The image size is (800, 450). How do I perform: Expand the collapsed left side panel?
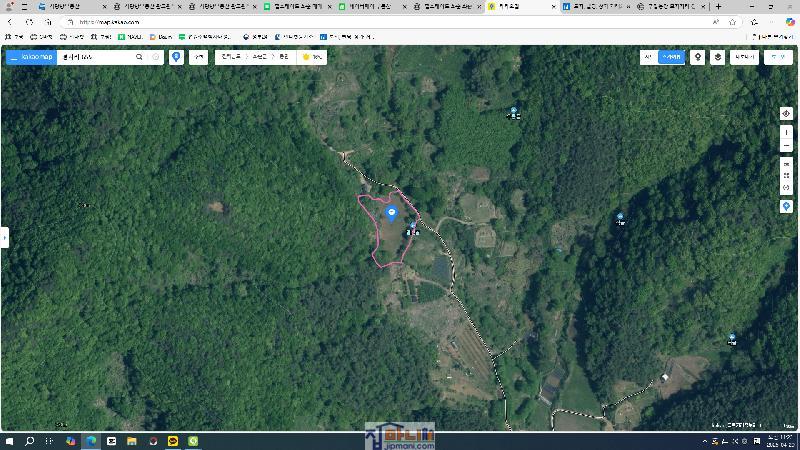click(x=4, y=237)
